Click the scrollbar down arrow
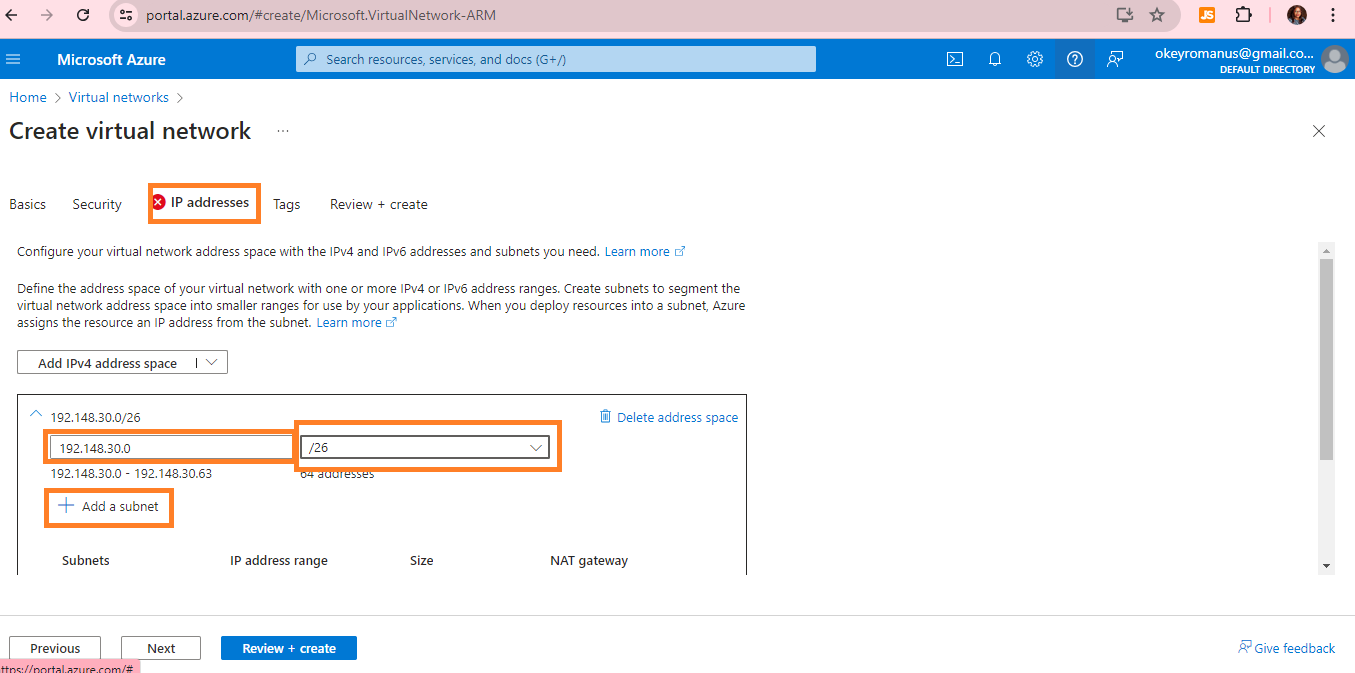 (x=1327, y=565)
